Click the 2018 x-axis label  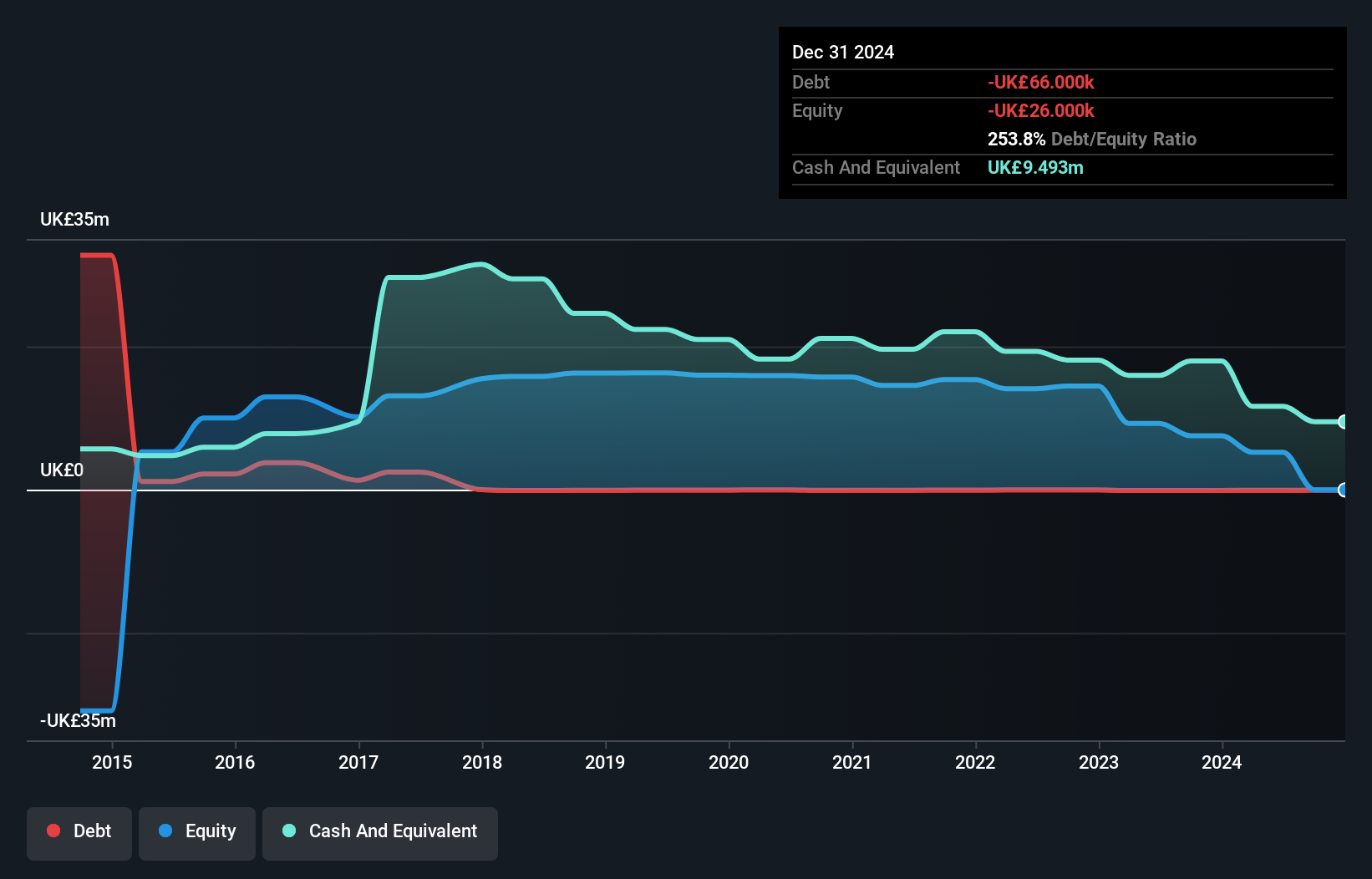[x=482, y=762]
